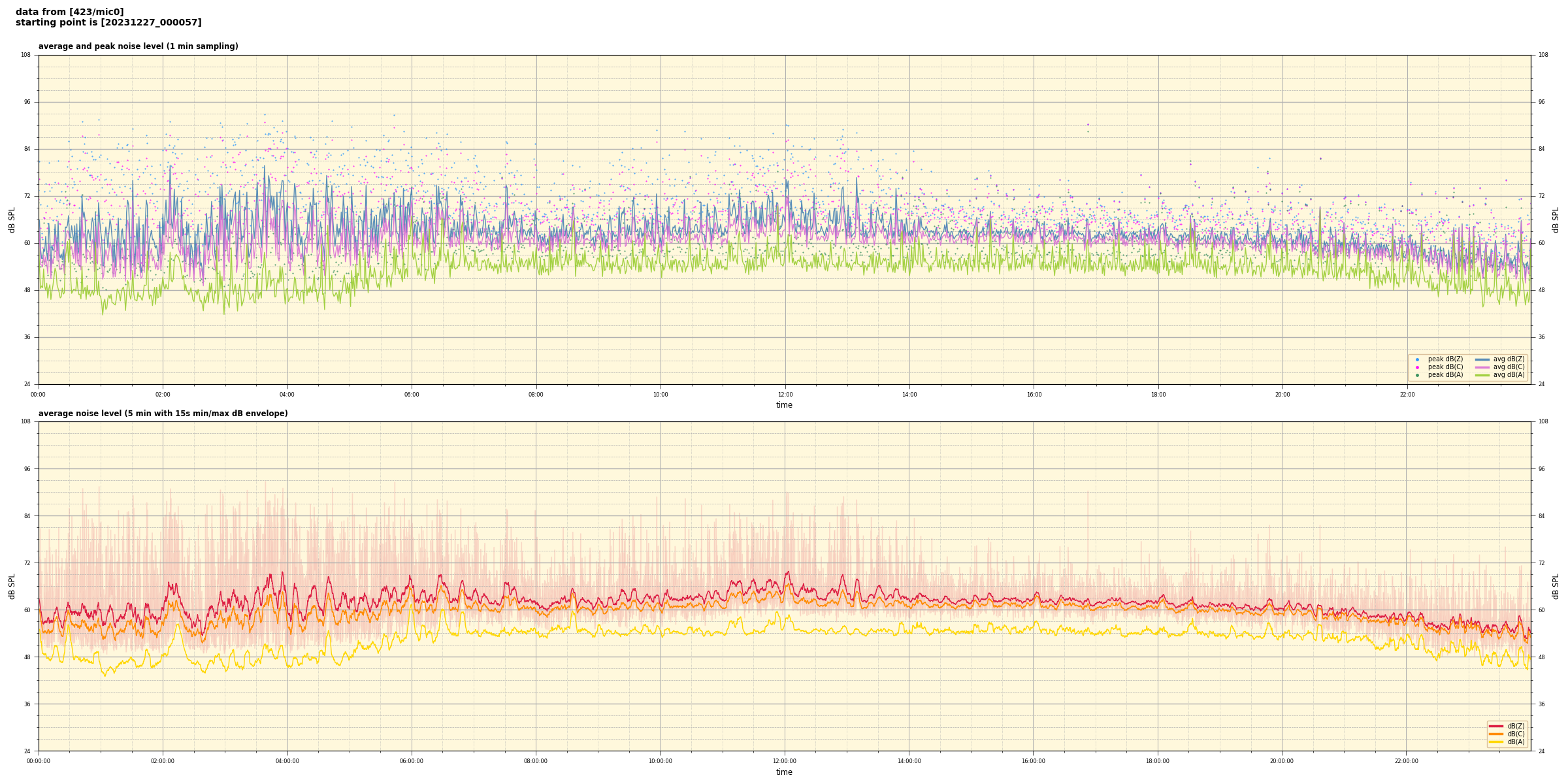Click the 12:00 tick label on the upper chart

click(x=785, y=395)
